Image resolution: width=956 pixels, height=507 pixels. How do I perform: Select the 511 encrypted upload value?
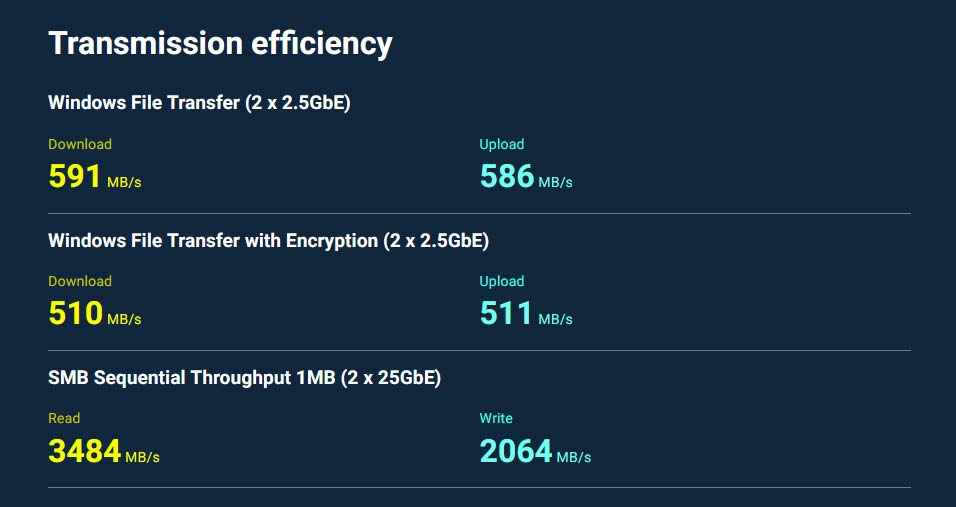click(506, 314)
